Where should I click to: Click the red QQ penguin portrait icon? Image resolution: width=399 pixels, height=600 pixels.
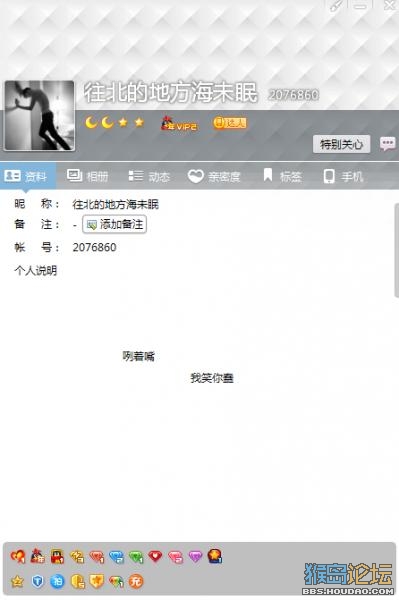(x=57, y=556)
